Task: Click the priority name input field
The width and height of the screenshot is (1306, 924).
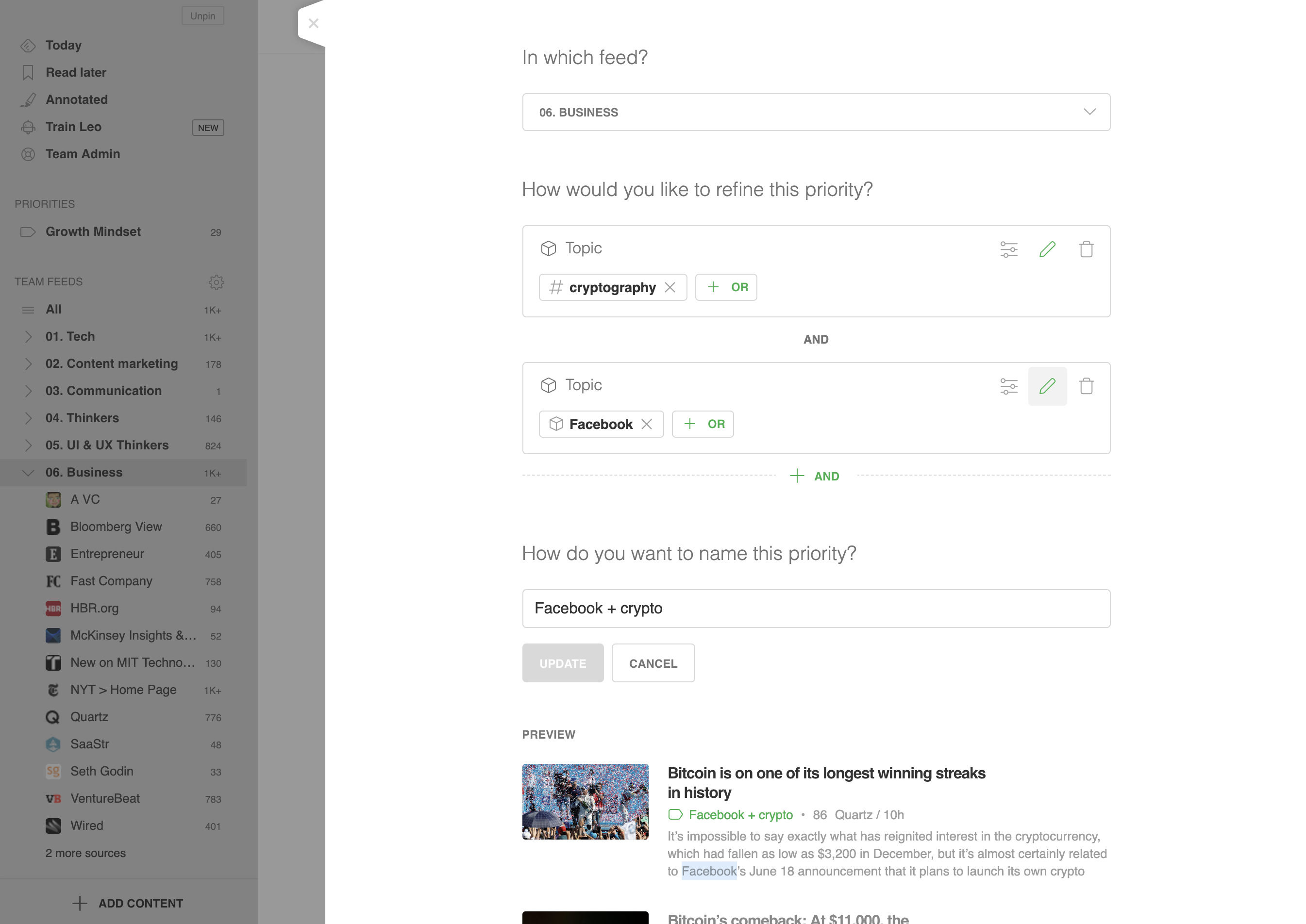Action: pyautogui.click(x=816, y=609)
